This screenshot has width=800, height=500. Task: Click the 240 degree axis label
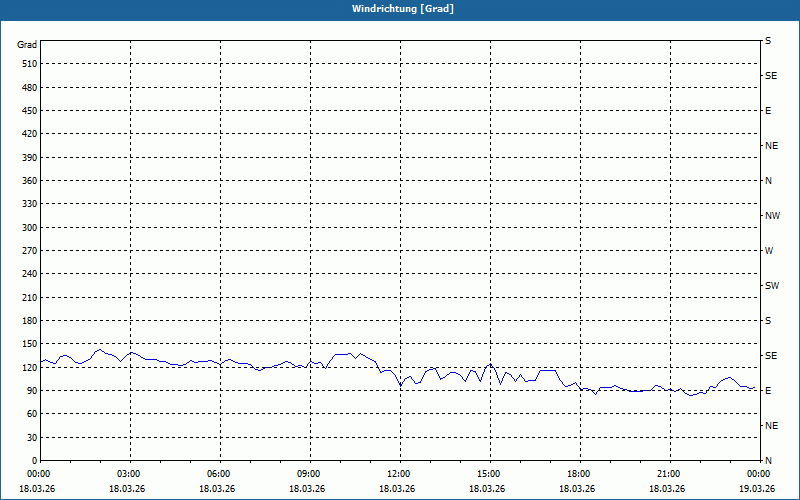(x=30, y=274)
